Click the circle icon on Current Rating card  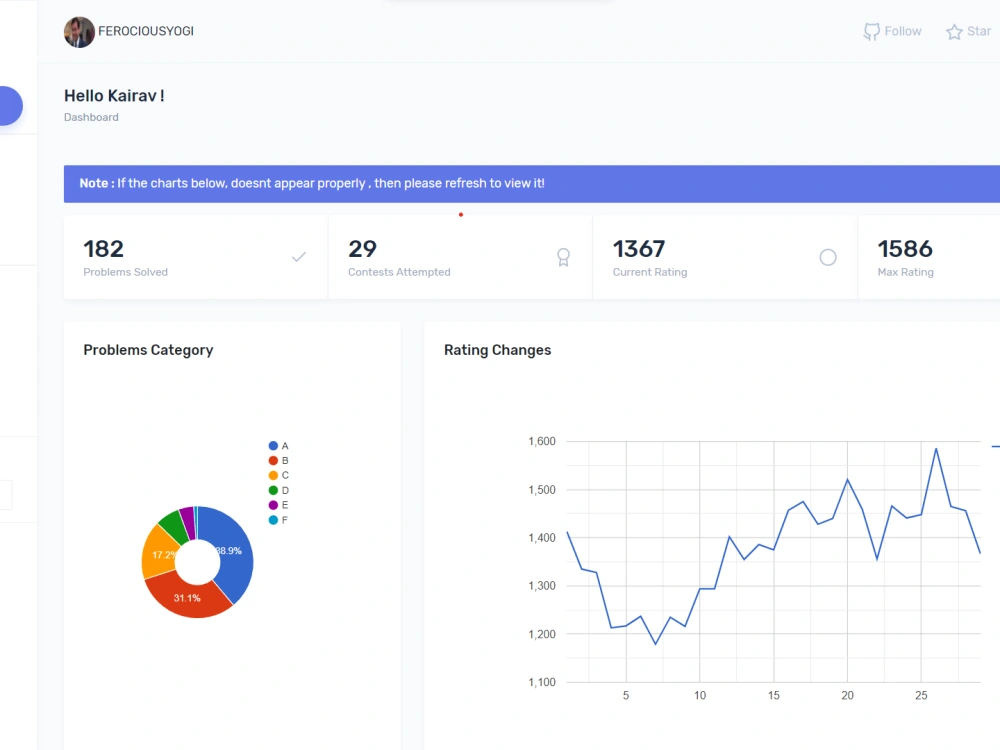coord(828,257)
